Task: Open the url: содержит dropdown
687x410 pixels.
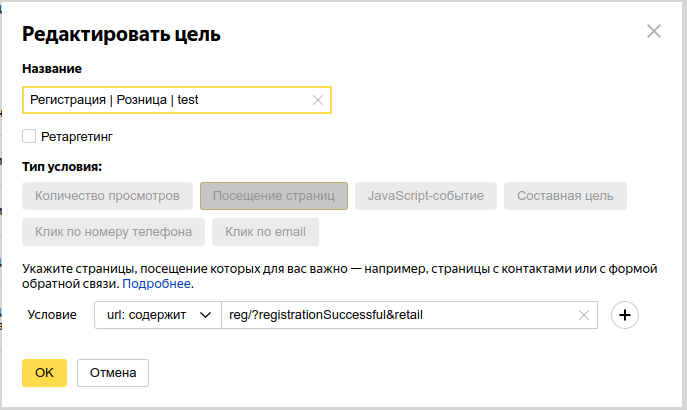Action: (x=158, y=315)
